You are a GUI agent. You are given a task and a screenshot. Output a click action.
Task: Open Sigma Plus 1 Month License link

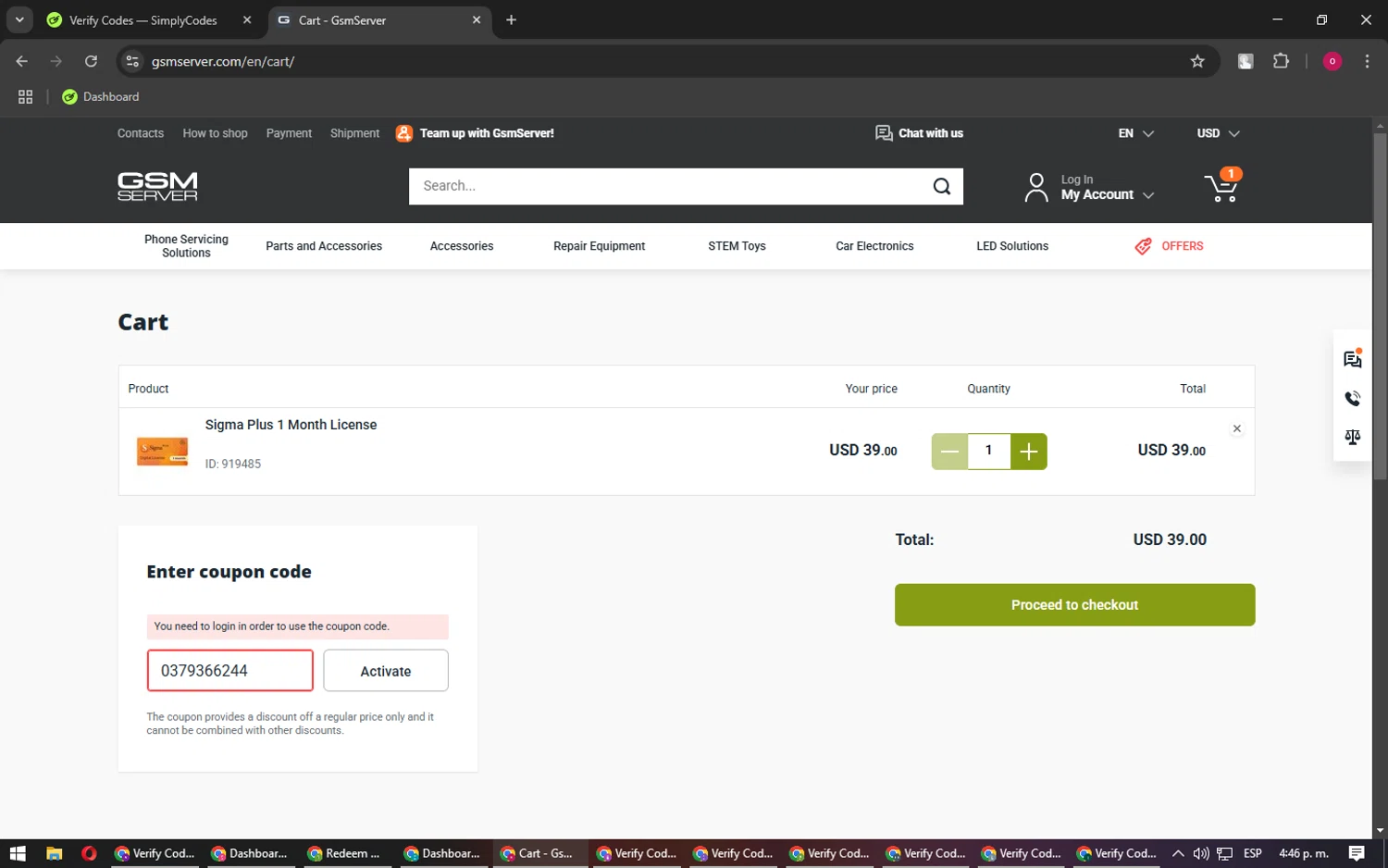pyautogui.click(x=291, y=425)
